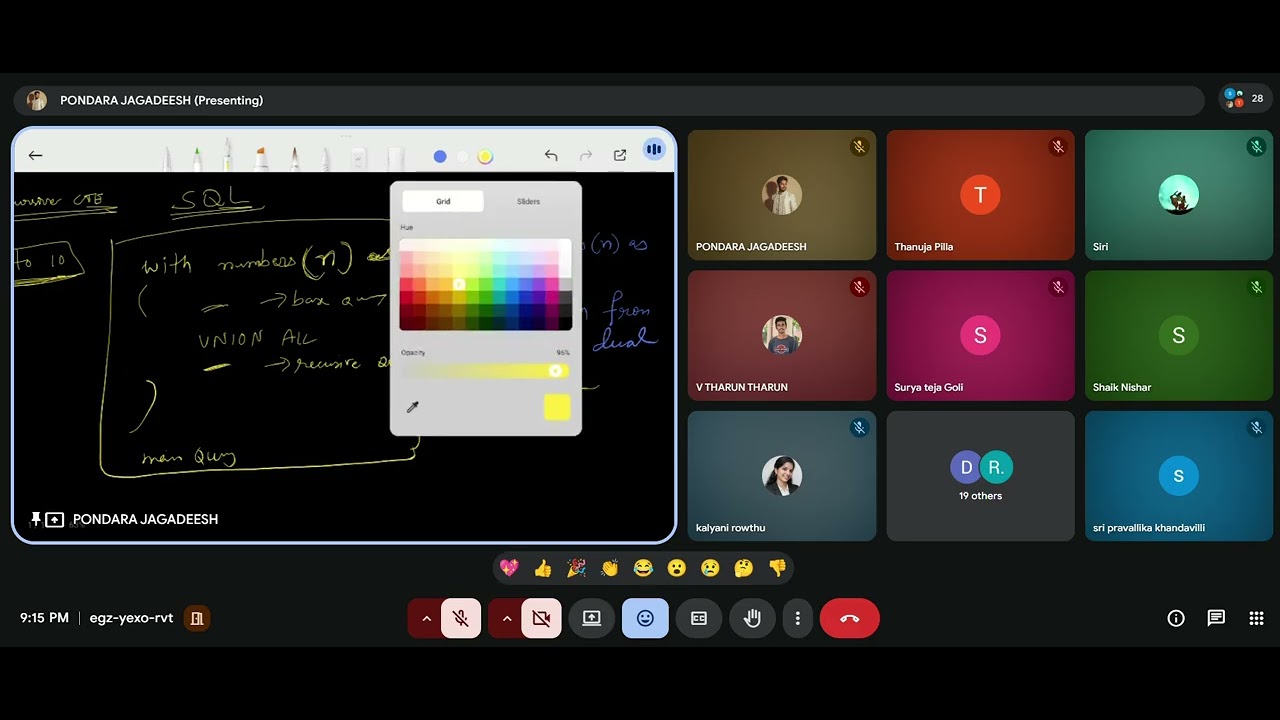Viewport: 1280px width, 720px height.
Task: Toggle the camera off button
Action: pos(541,618)
